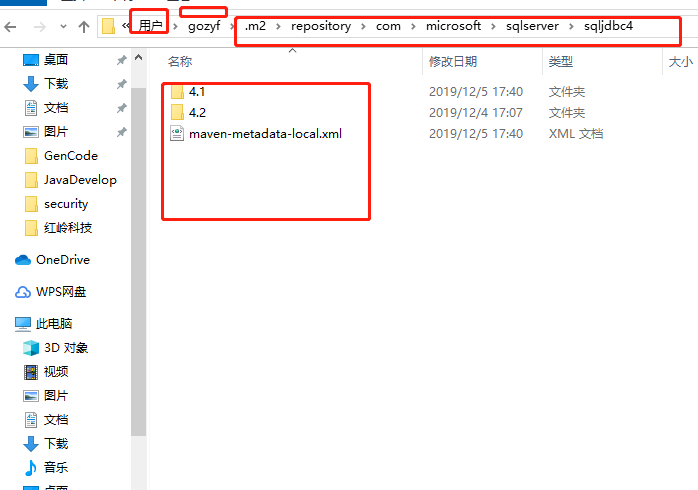Sort files by the 名称 column header
This screenshot has height=490, width=698.
[180, 61]
